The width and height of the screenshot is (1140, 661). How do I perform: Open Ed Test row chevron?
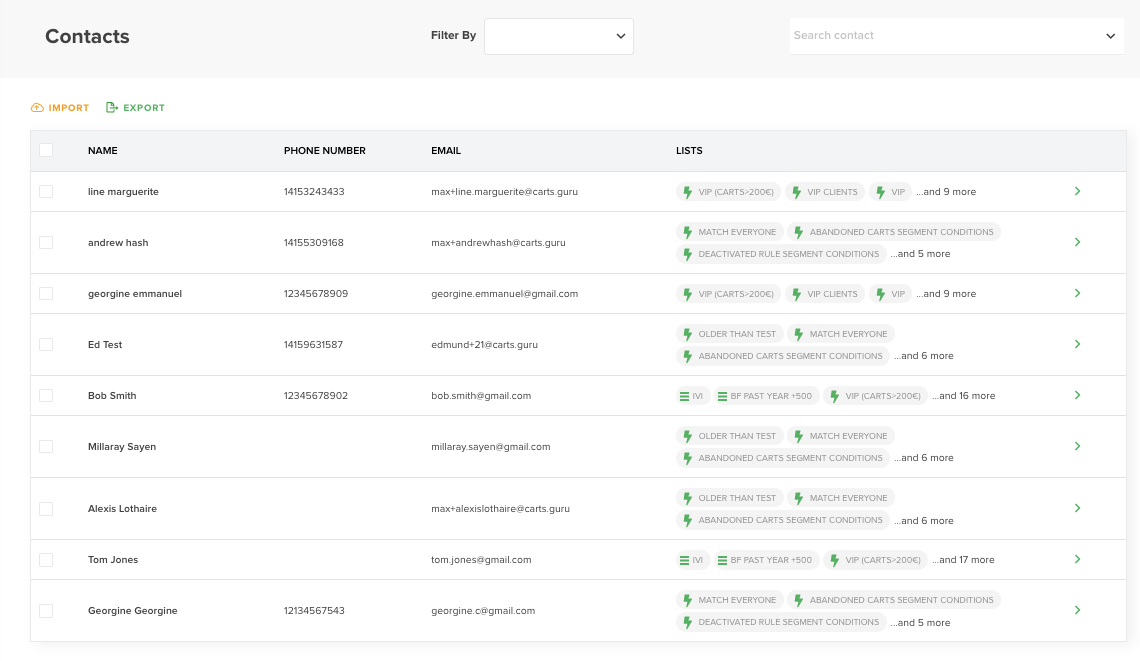coord(1077,344)
